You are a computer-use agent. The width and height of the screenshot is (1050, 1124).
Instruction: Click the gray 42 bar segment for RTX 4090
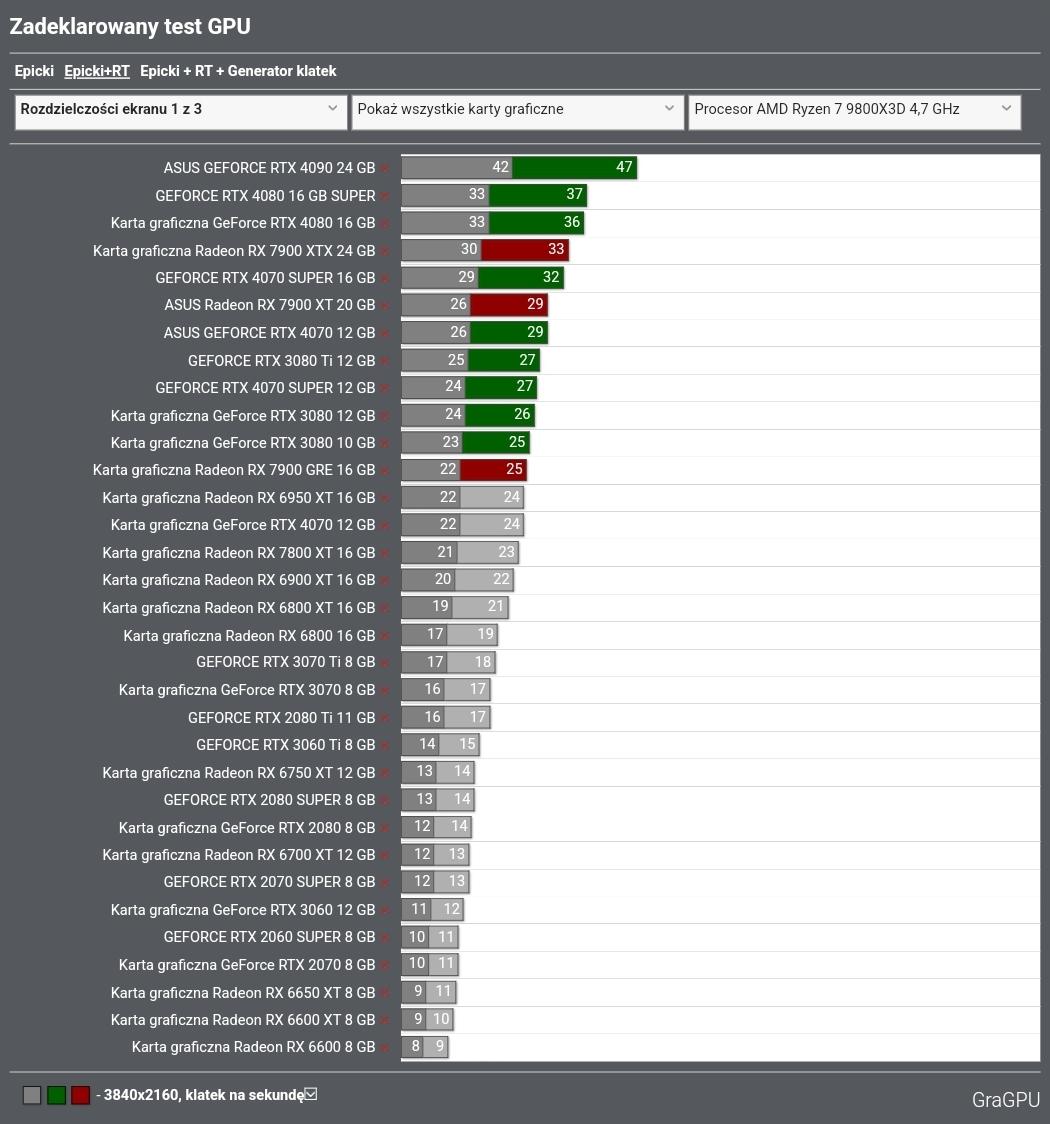[457, 168]
